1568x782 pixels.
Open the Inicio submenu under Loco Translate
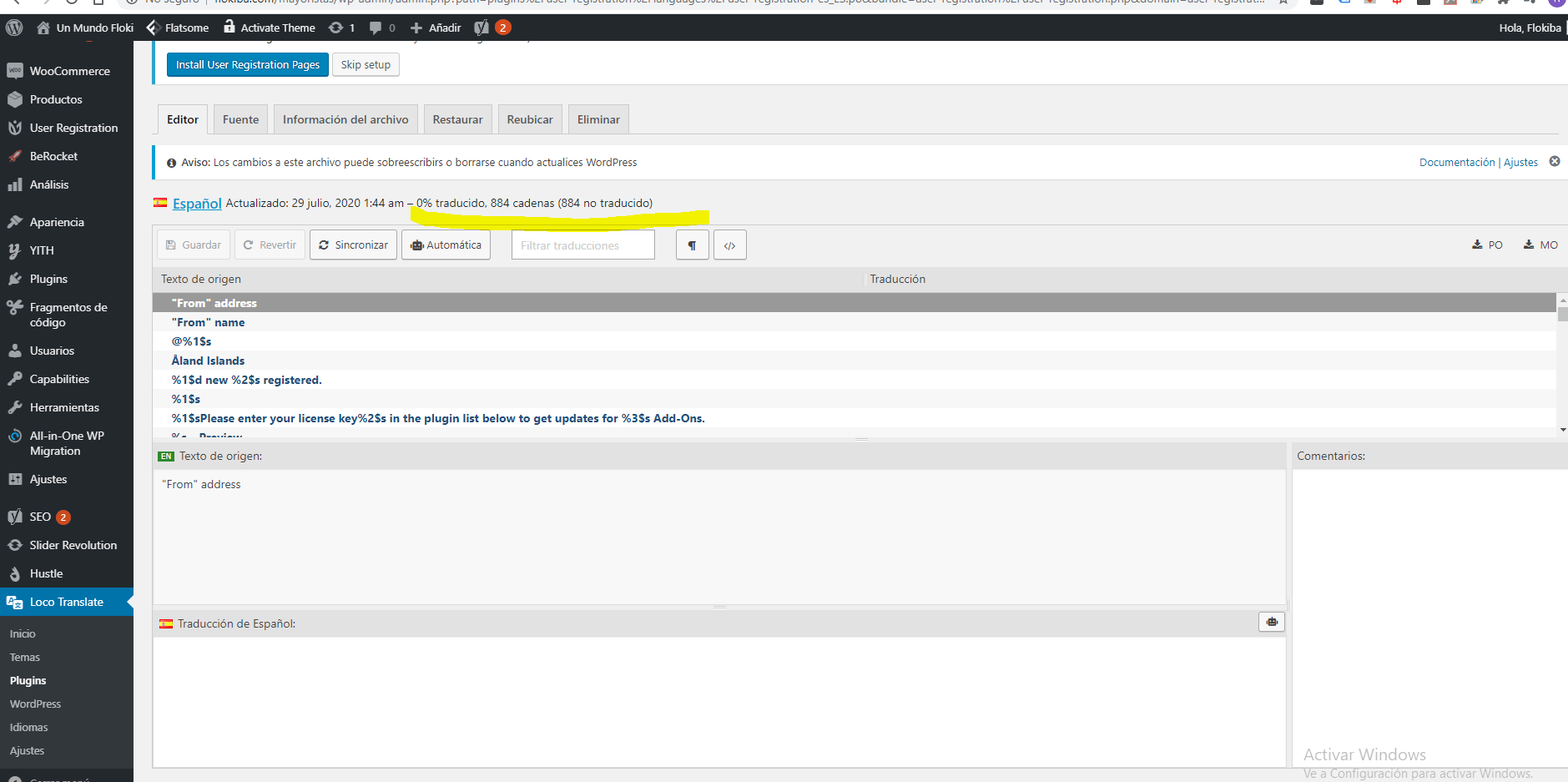pos(23,634)
